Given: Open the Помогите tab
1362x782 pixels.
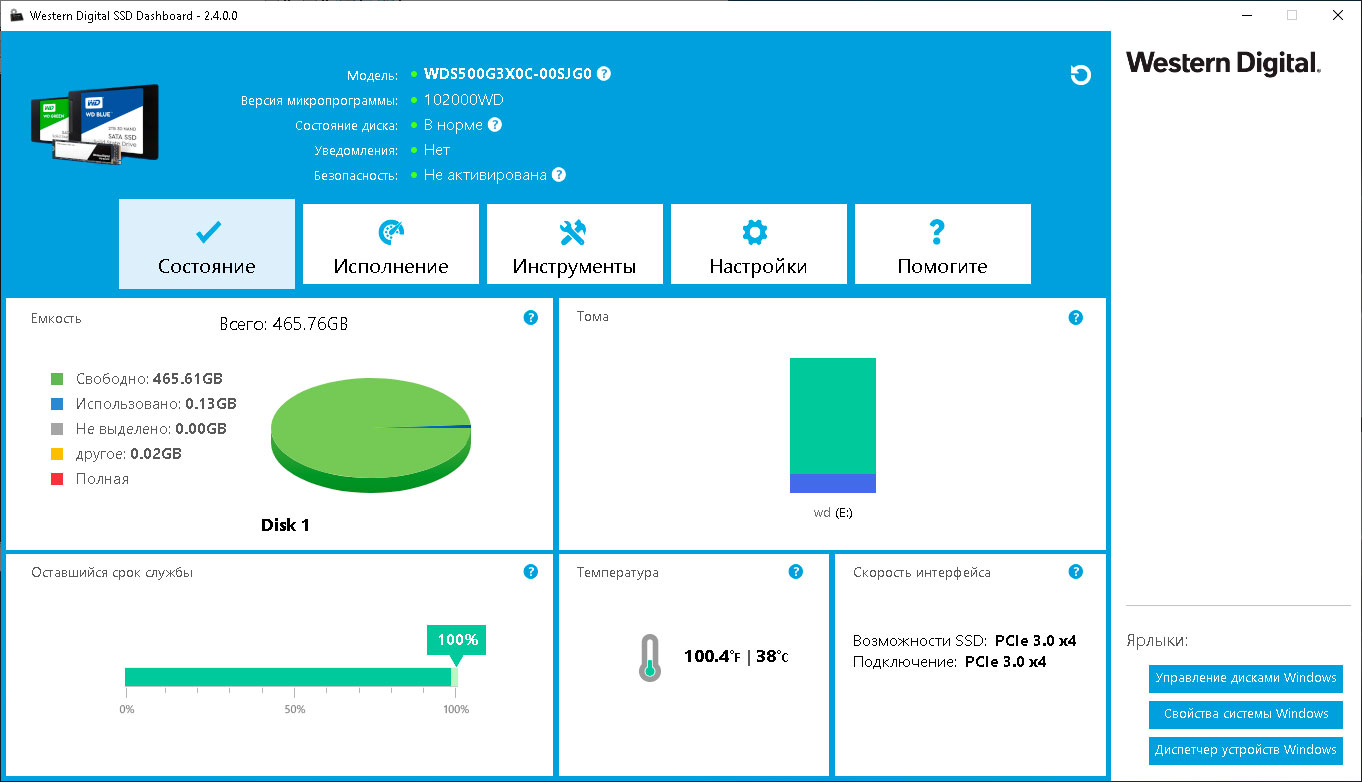Looking at the screenshot, I should tap(943, 244).
